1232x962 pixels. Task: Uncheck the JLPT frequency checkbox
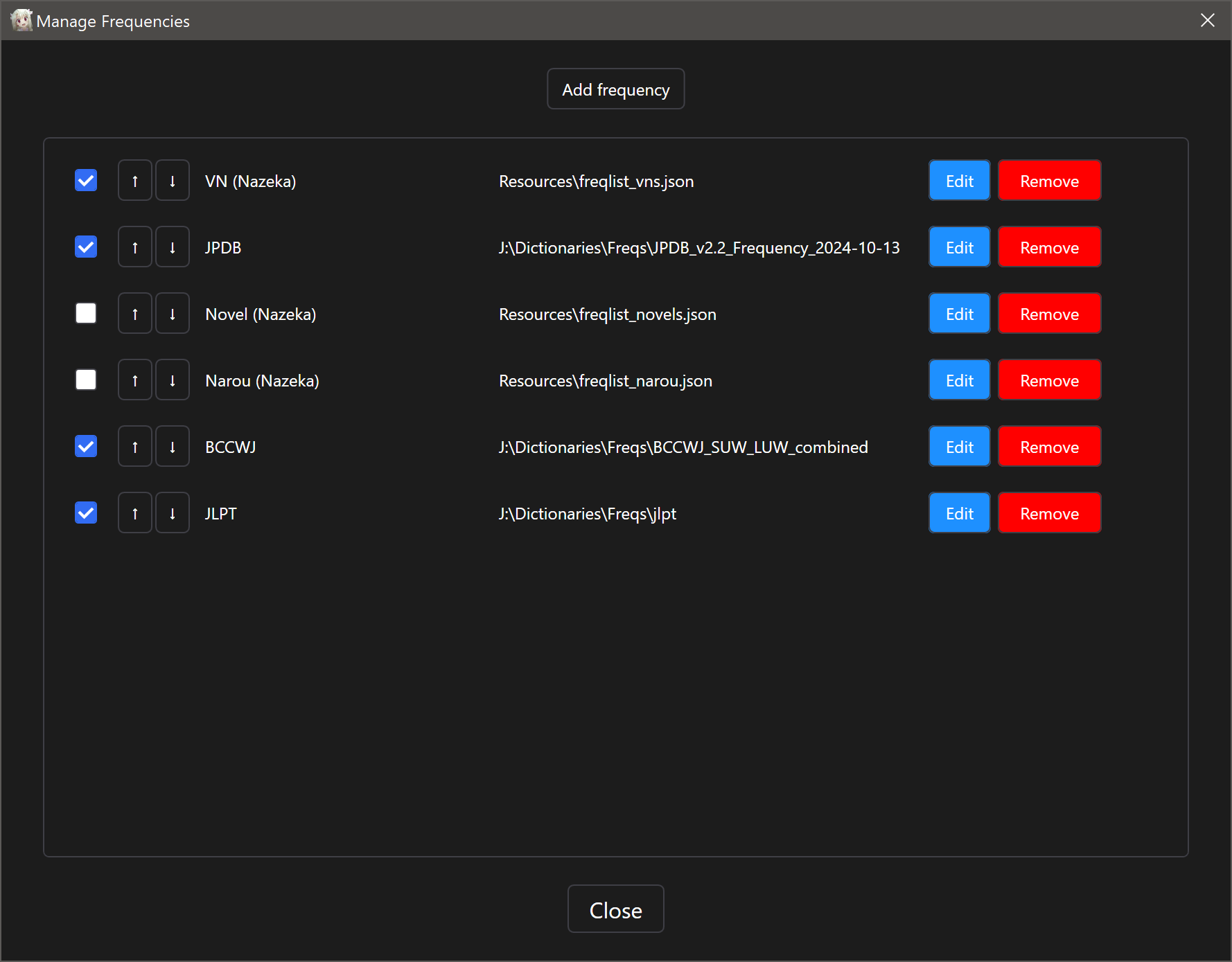[x=86, y=513]
